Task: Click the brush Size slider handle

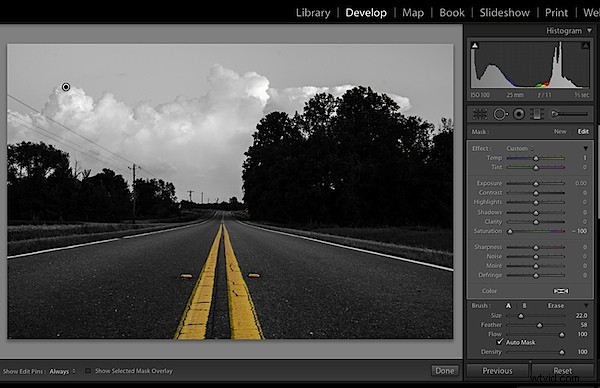Action: (521, 316)
